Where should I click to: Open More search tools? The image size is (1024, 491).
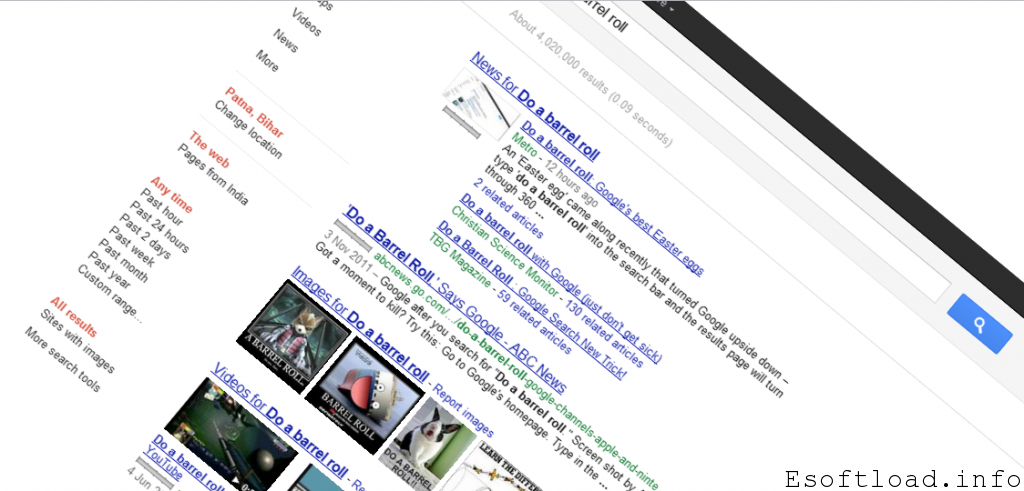pyautogui.click(x=63, y=360)
